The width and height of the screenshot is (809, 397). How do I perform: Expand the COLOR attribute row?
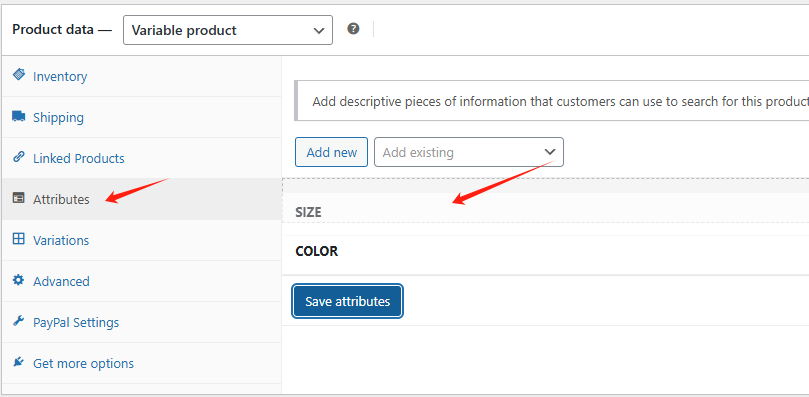[x=545, y=251]
